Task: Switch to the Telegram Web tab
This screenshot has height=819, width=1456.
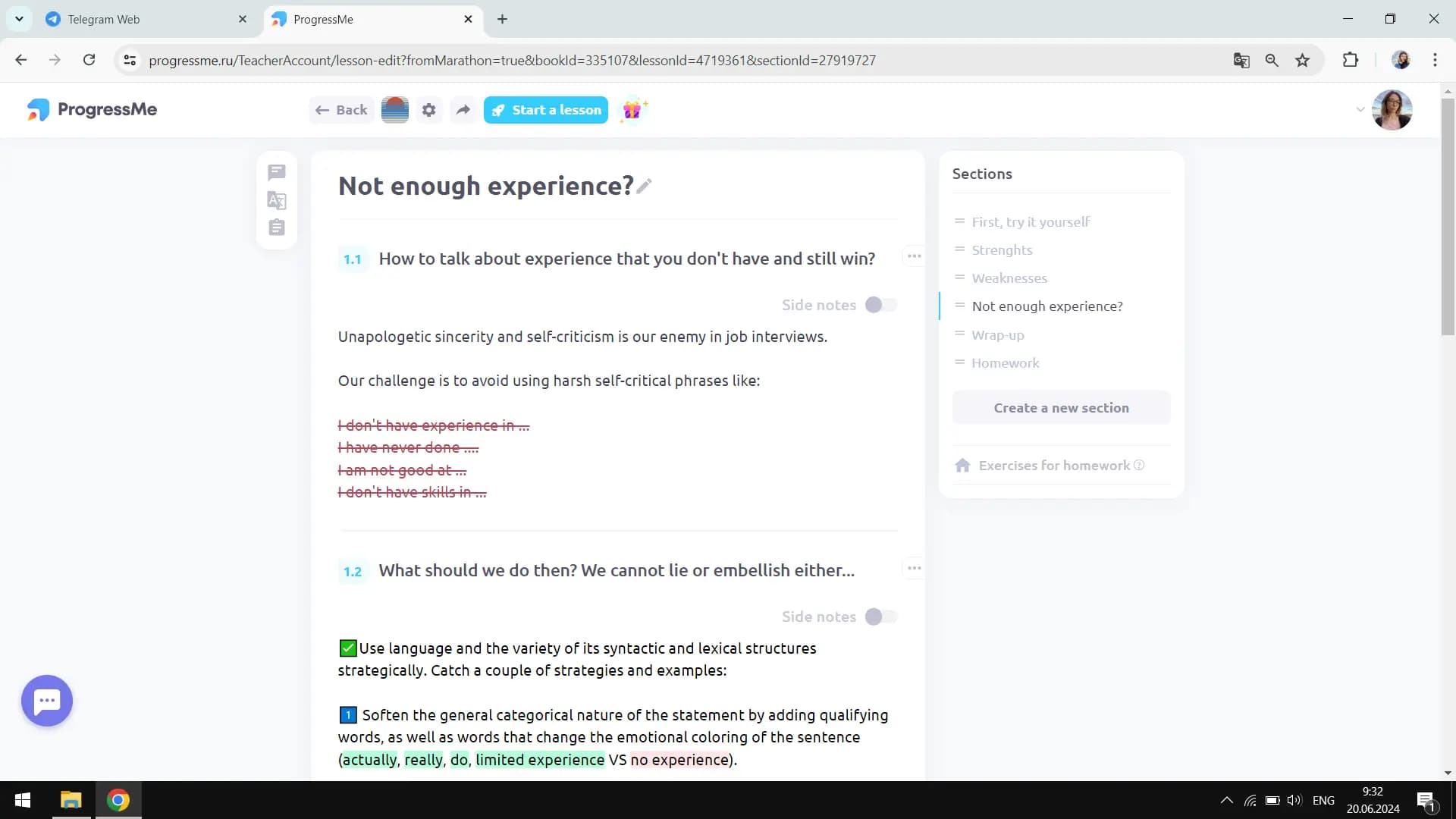Action: tap(104, 19)
